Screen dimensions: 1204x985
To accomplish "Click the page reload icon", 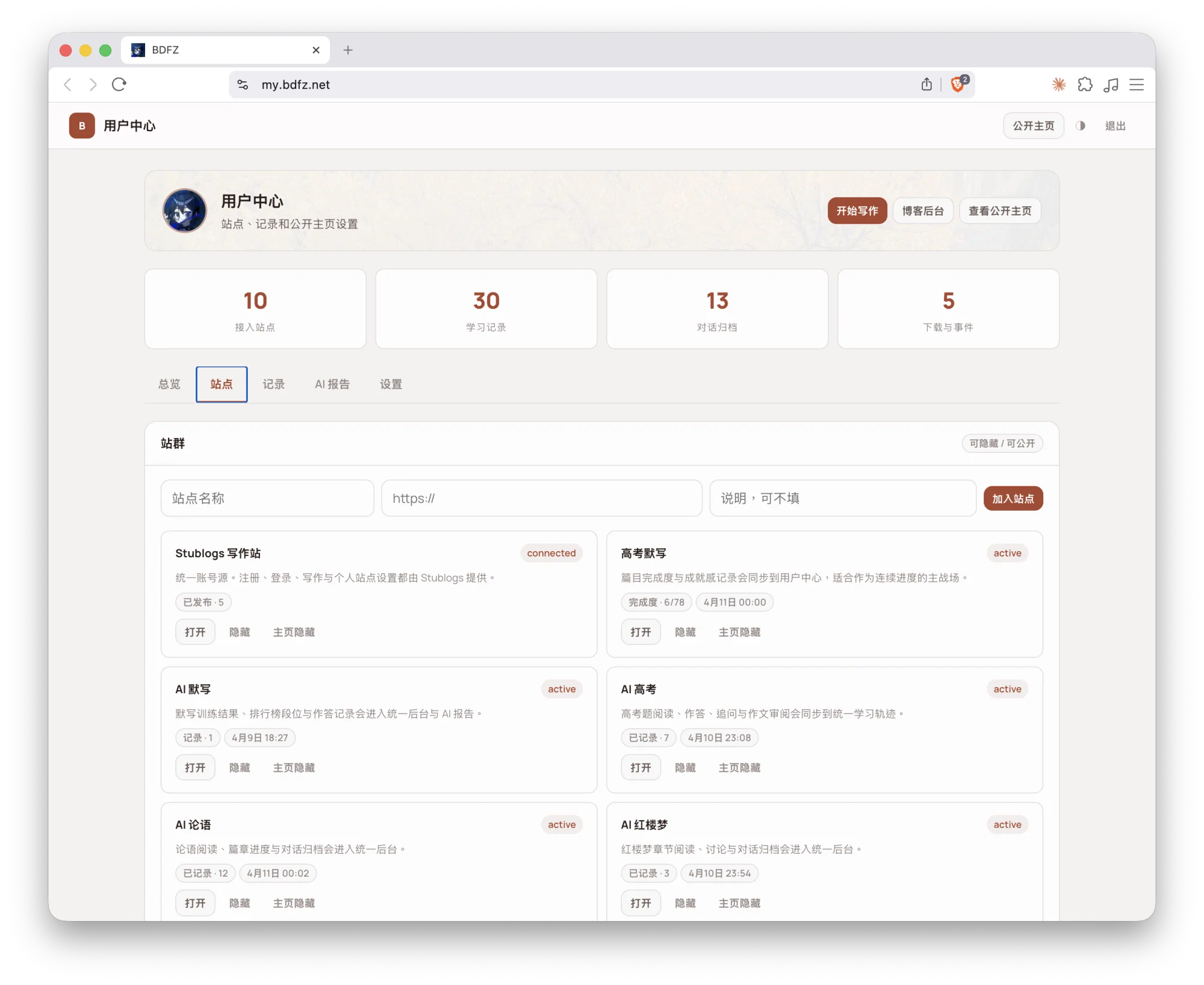I will point(119,85).
